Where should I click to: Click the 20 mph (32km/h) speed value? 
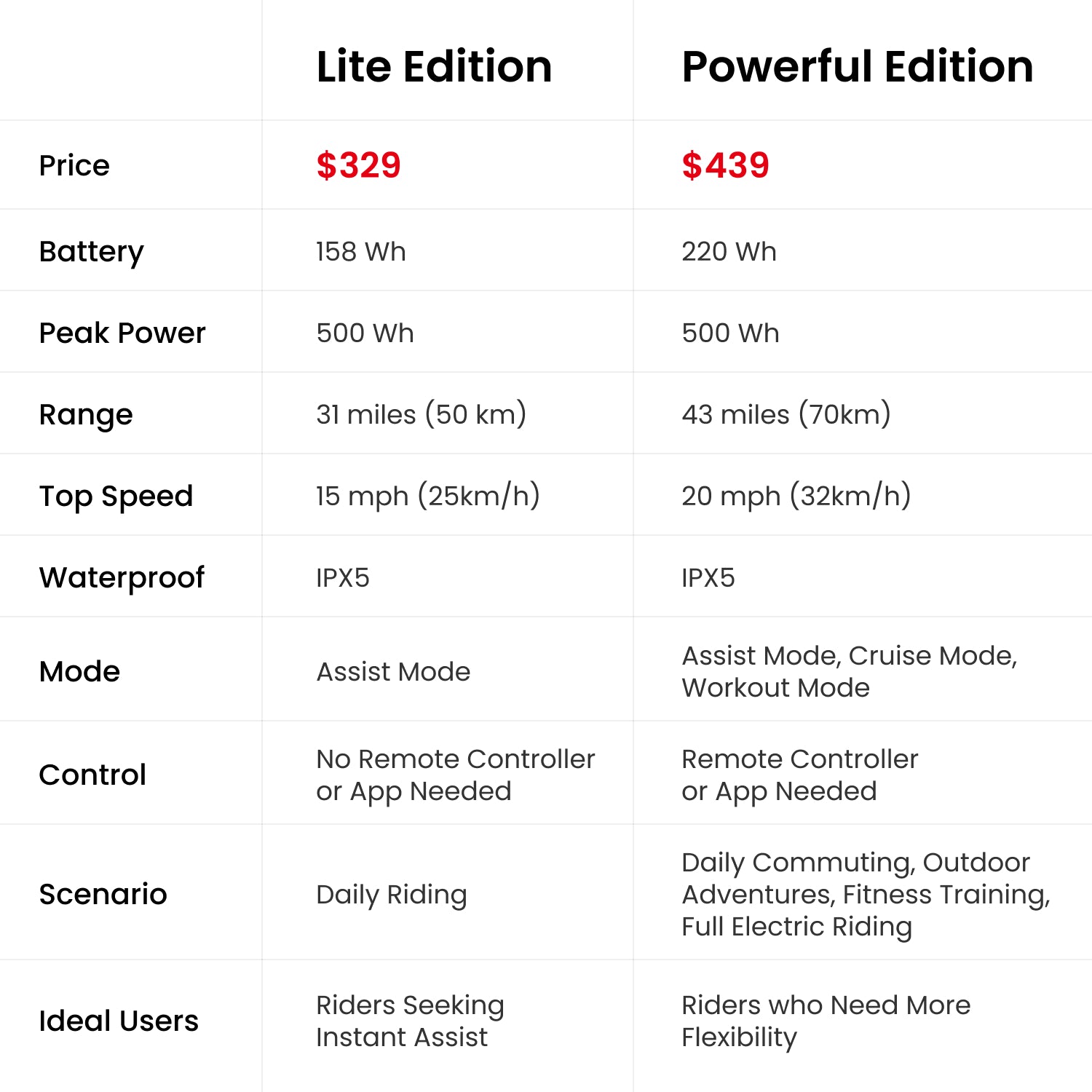click(x=796, y=496)
